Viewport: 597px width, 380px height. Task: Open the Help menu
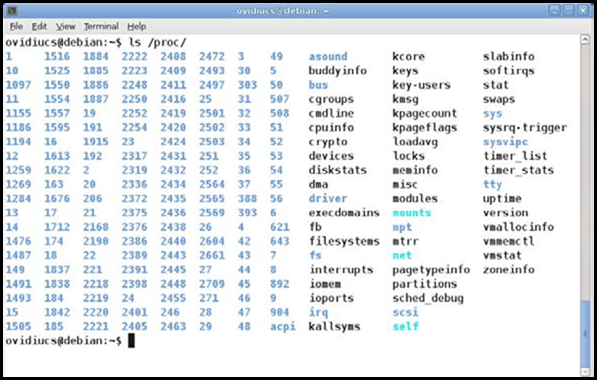(136, 26)
